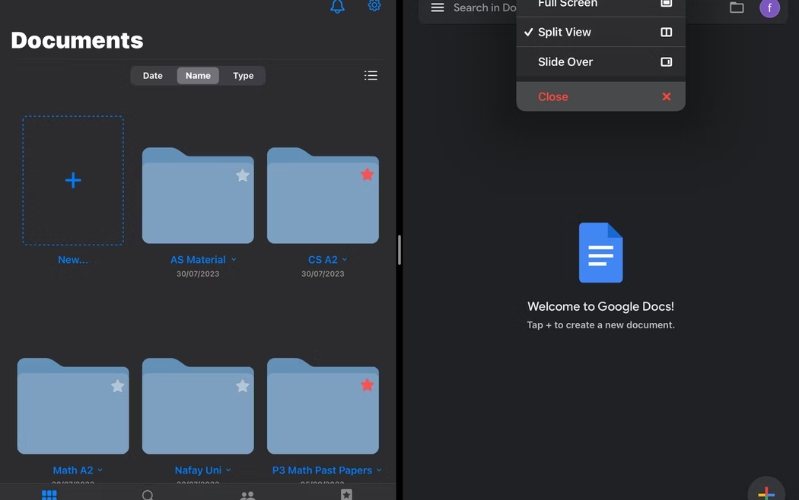Expand CS A2 folder options chevron
Image resolution: width=799 pixels, height=500 pixels.
point(344,259)
